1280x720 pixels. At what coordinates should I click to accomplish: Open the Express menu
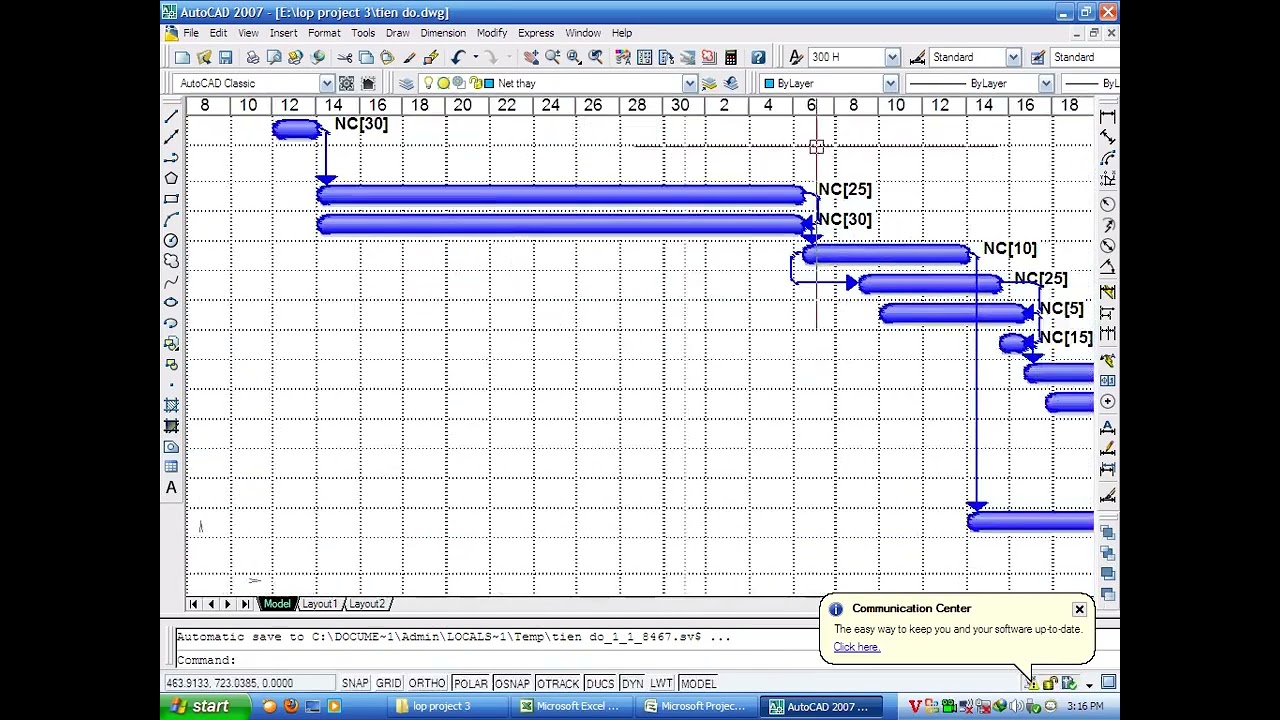536,33
